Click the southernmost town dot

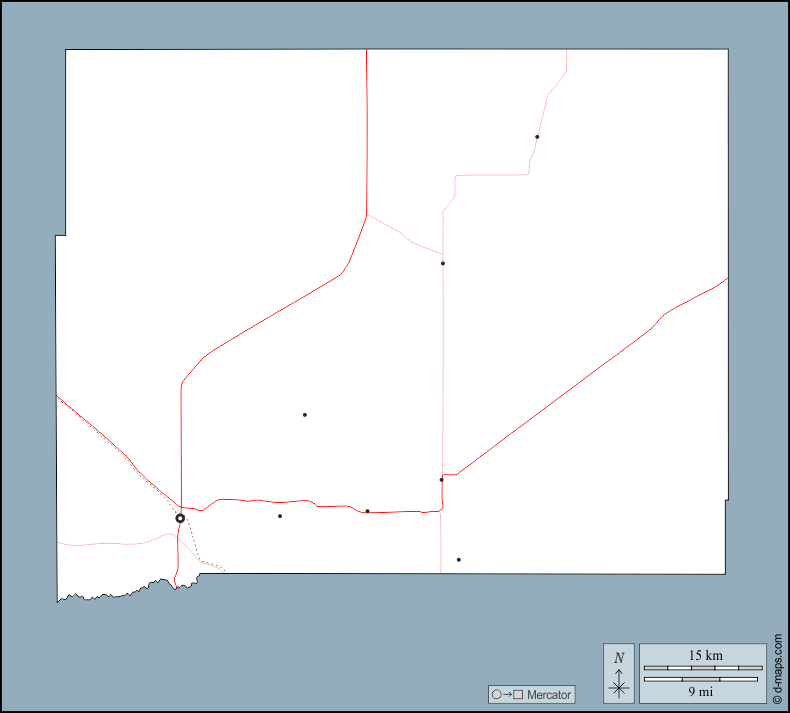coord(458,560)
